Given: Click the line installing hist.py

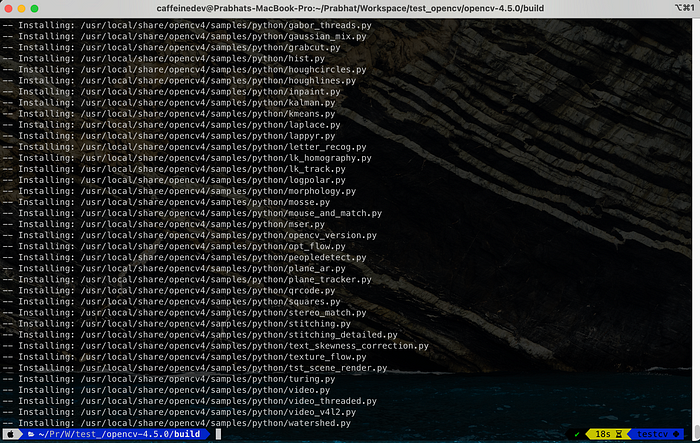Looking at the screenshot, I should [164, 59].
